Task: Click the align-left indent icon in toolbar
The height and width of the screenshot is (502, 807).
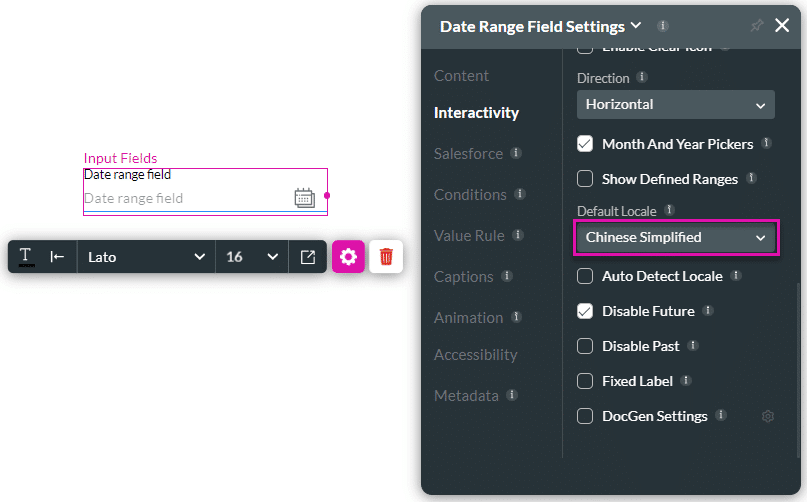Action: pos(58,257)
